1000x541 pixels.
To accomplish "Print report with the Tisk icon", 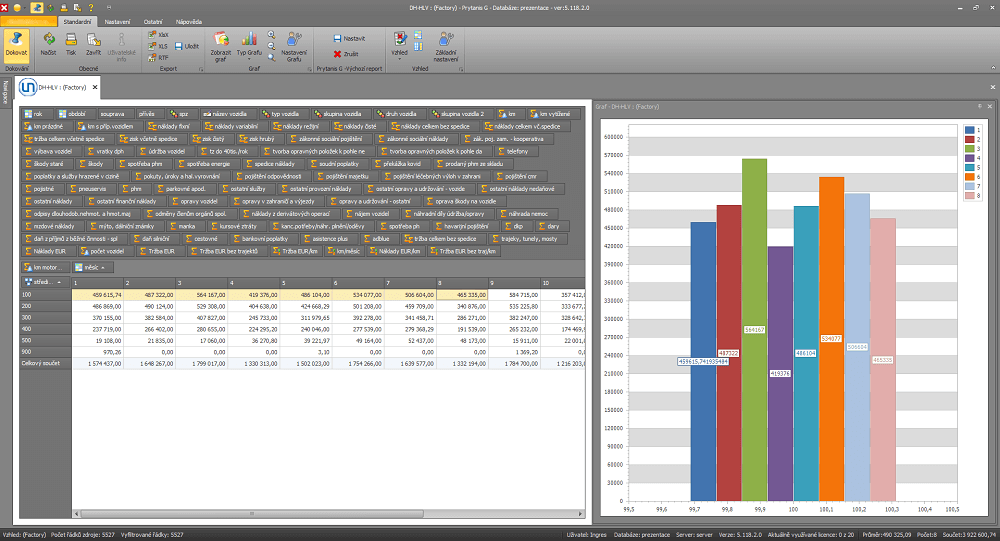I will (x=71, y=43).
